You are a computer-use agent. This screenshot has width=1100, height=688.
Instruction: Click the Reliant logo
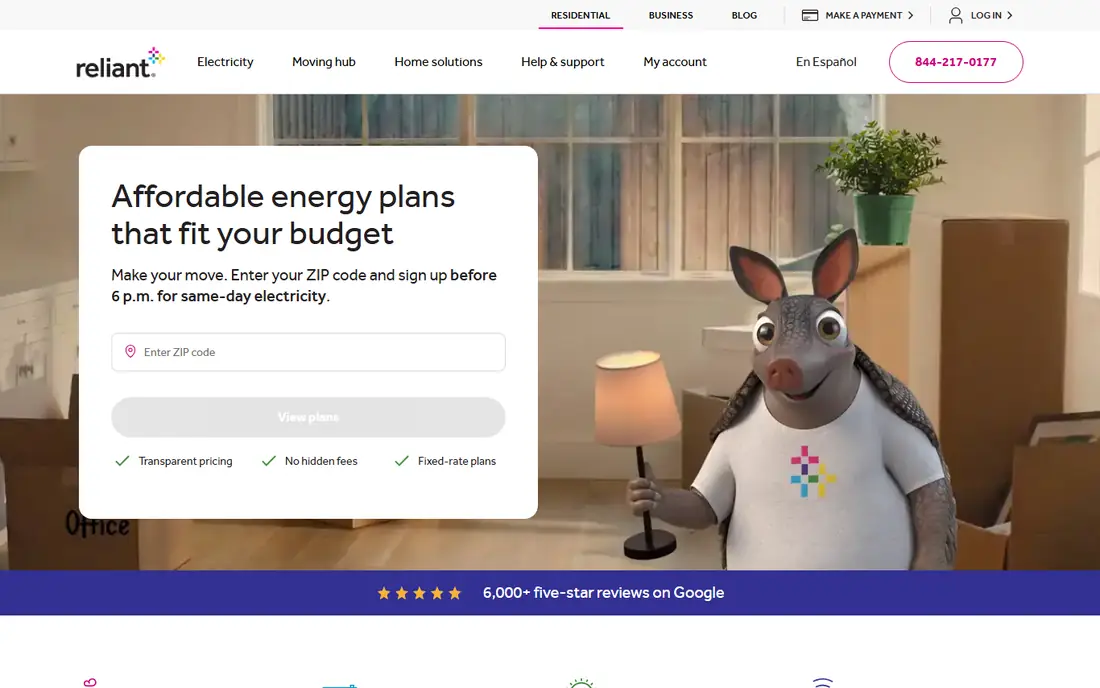(x=120, y=62)
